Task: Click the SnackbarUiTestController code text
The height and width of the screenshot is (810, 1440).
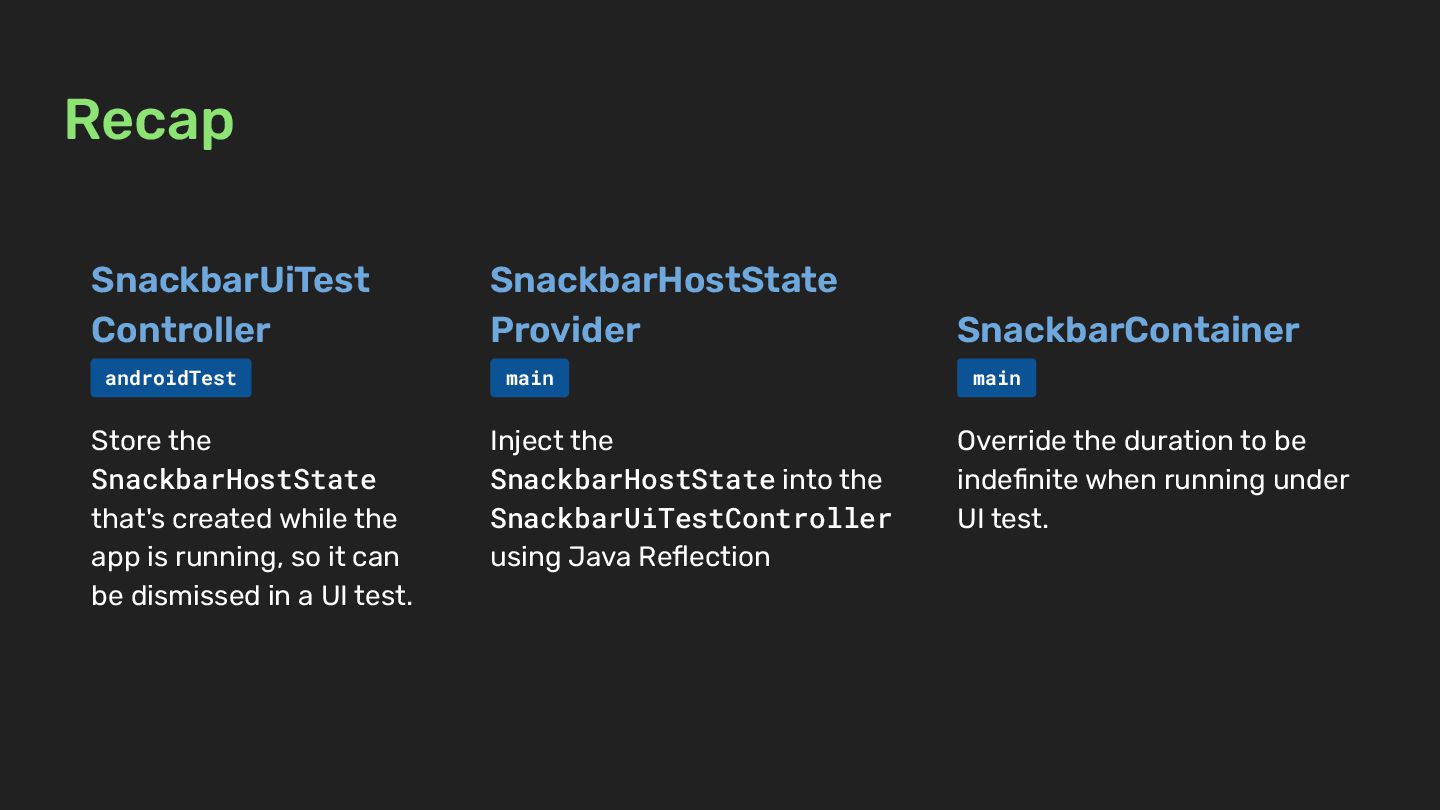Action: coord(690,519)
